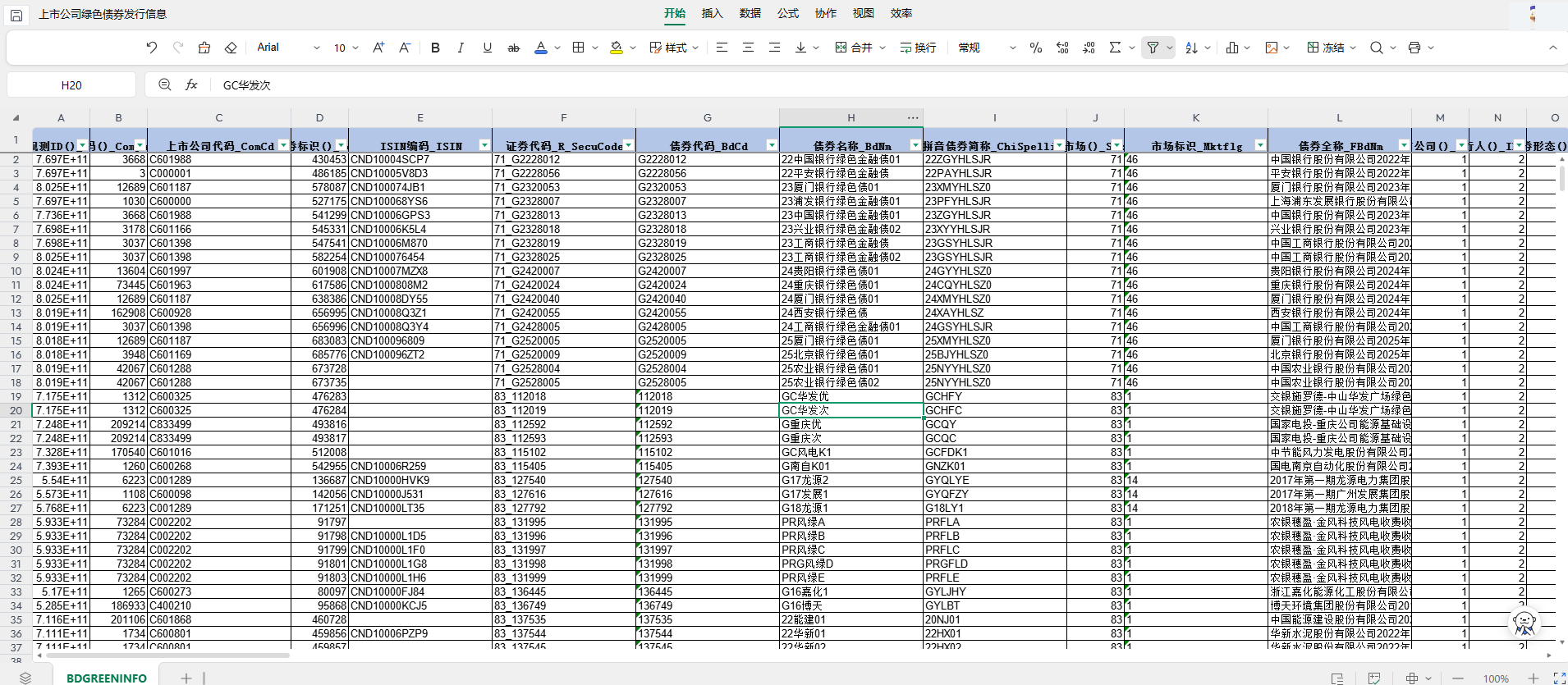Click the redo arrow
The image size is (1568, 685).
click(178, 48)
